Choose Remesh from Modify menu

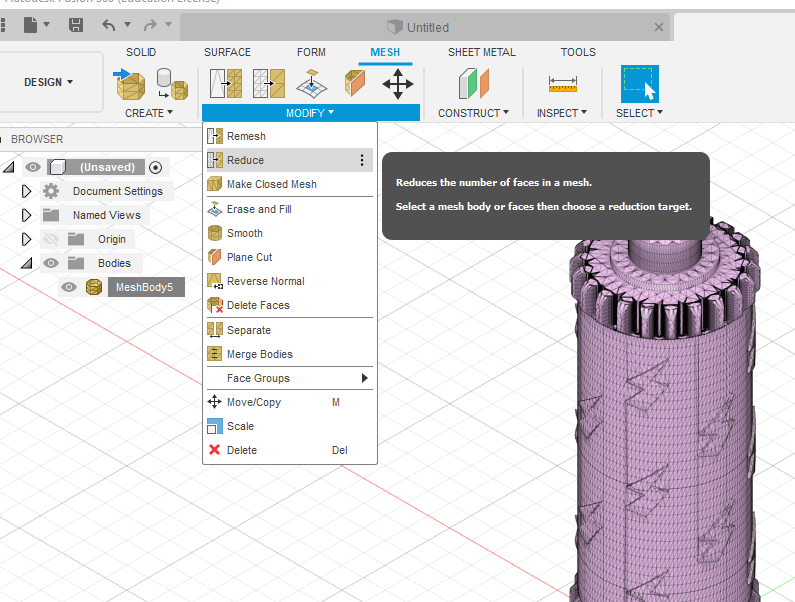coord(290,136)
